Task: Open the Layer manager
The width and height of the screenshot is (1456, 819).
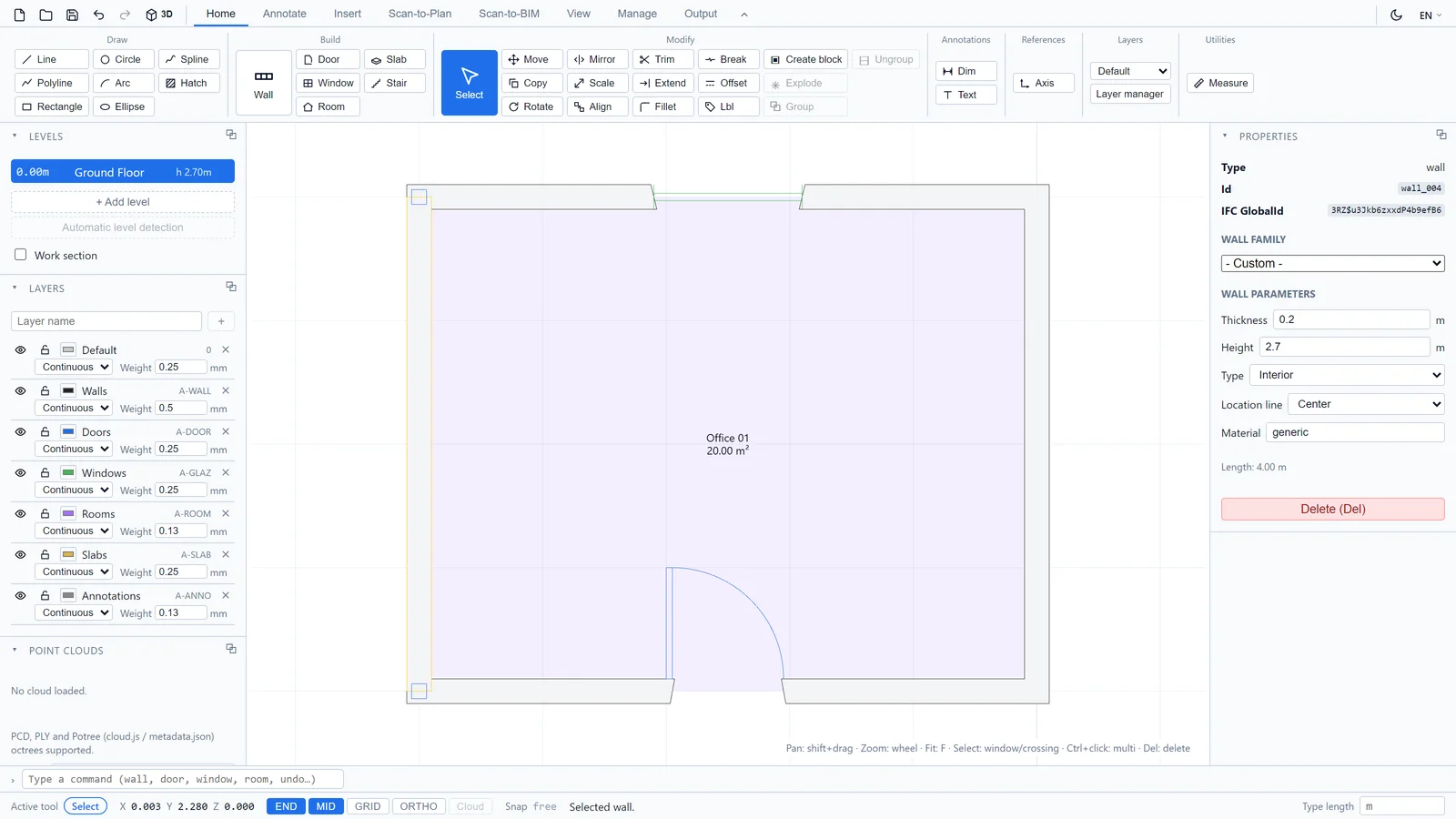Action: click(x=1129, y=94)
